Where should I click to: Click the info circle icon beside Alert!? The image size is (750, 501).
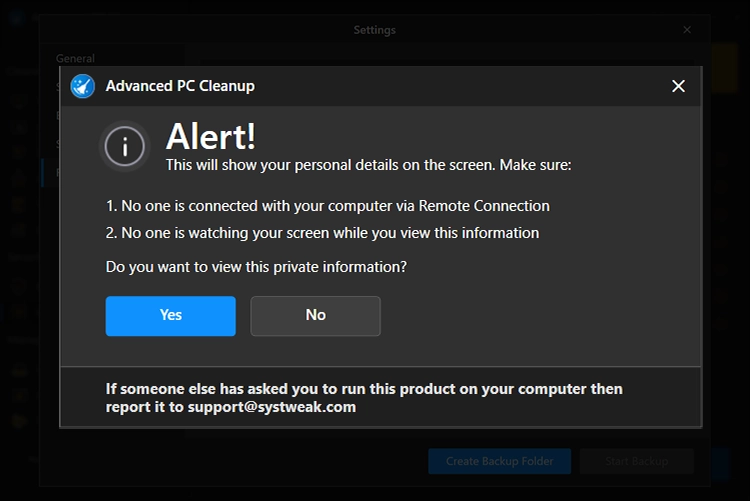125,146
